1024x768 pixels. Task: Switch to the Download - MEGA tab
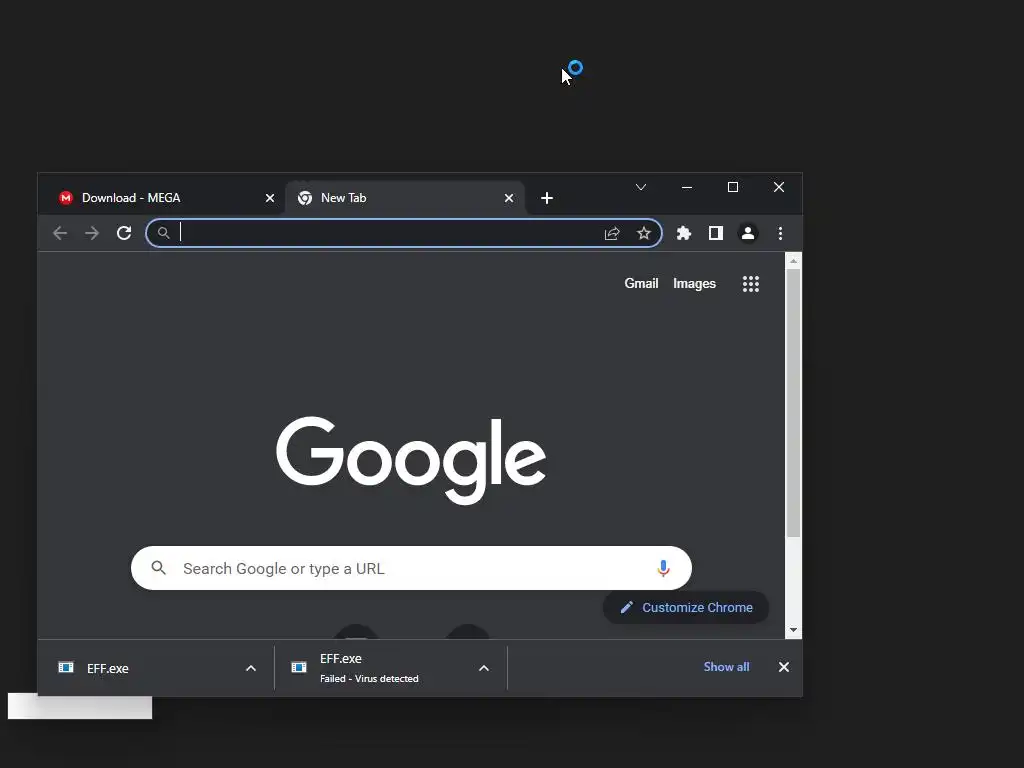coord(165,198)
